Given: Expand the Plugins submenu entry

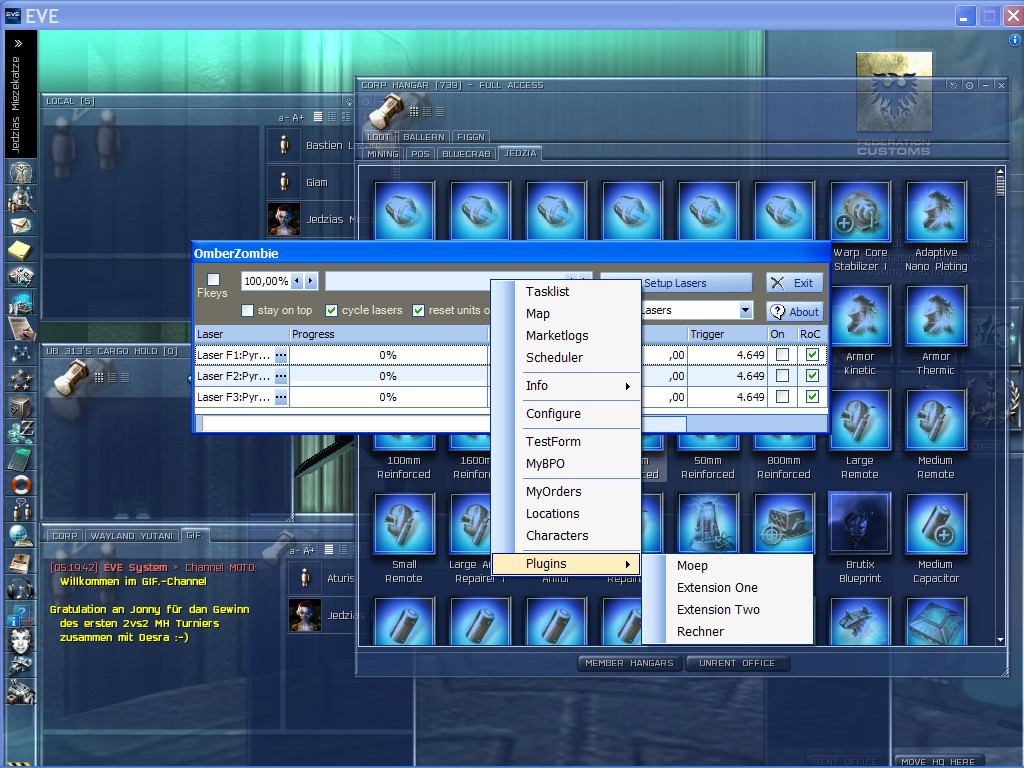Looking at the screenshot, I should (566, 564).
